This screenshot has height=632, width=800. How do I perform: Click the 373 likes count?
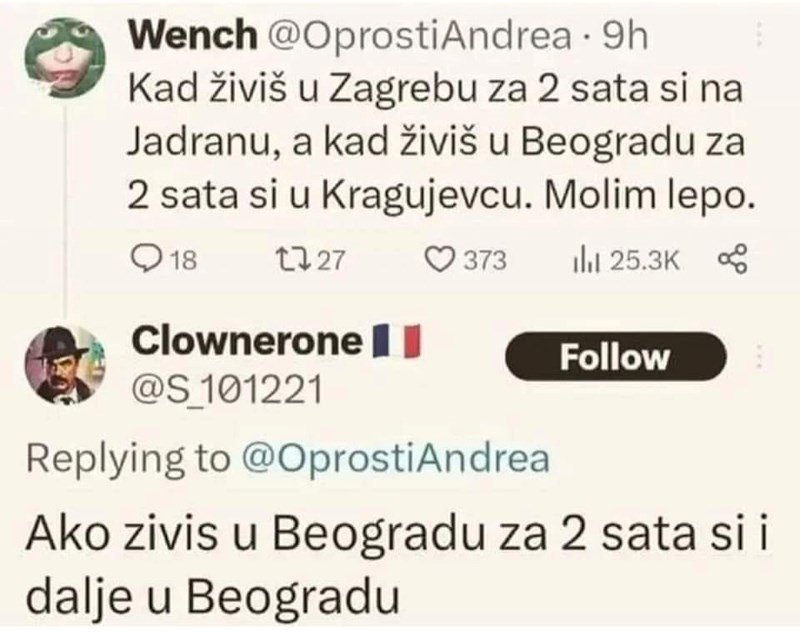pyautogui.click(x=485, y=260)
